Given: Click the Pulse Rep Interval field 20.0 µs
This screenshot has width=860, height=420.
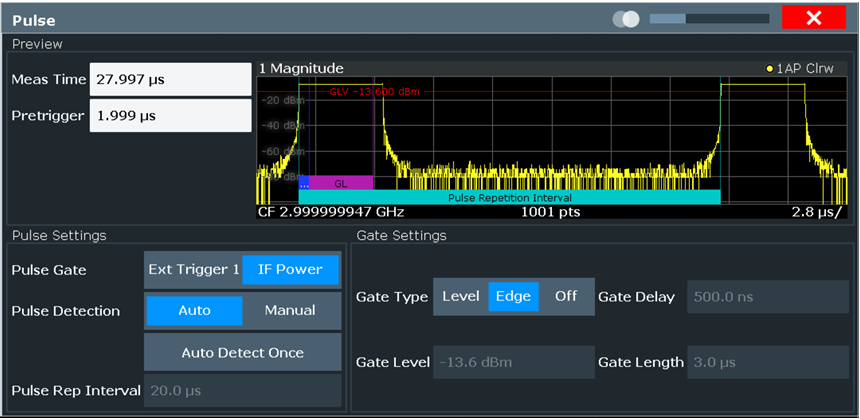Looking at the screenshot, I should [x=242, y=391].
